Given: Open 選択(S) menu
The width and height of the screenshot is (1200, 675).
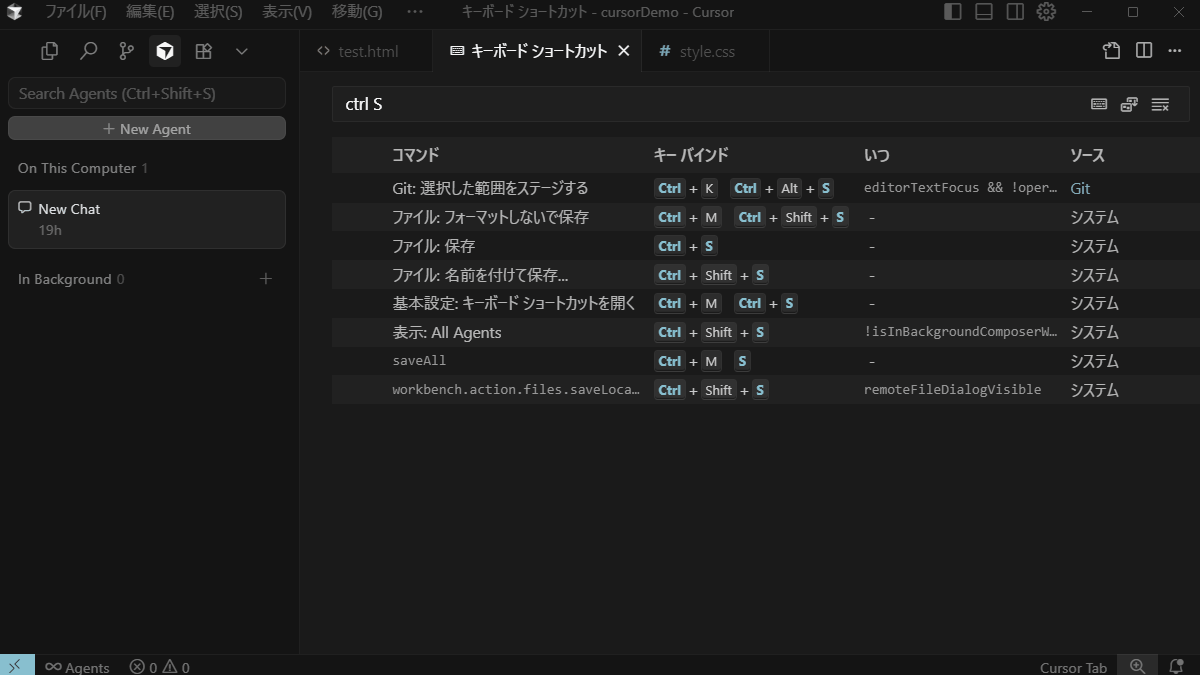Looking at the screenshot, I should [218, 12].
